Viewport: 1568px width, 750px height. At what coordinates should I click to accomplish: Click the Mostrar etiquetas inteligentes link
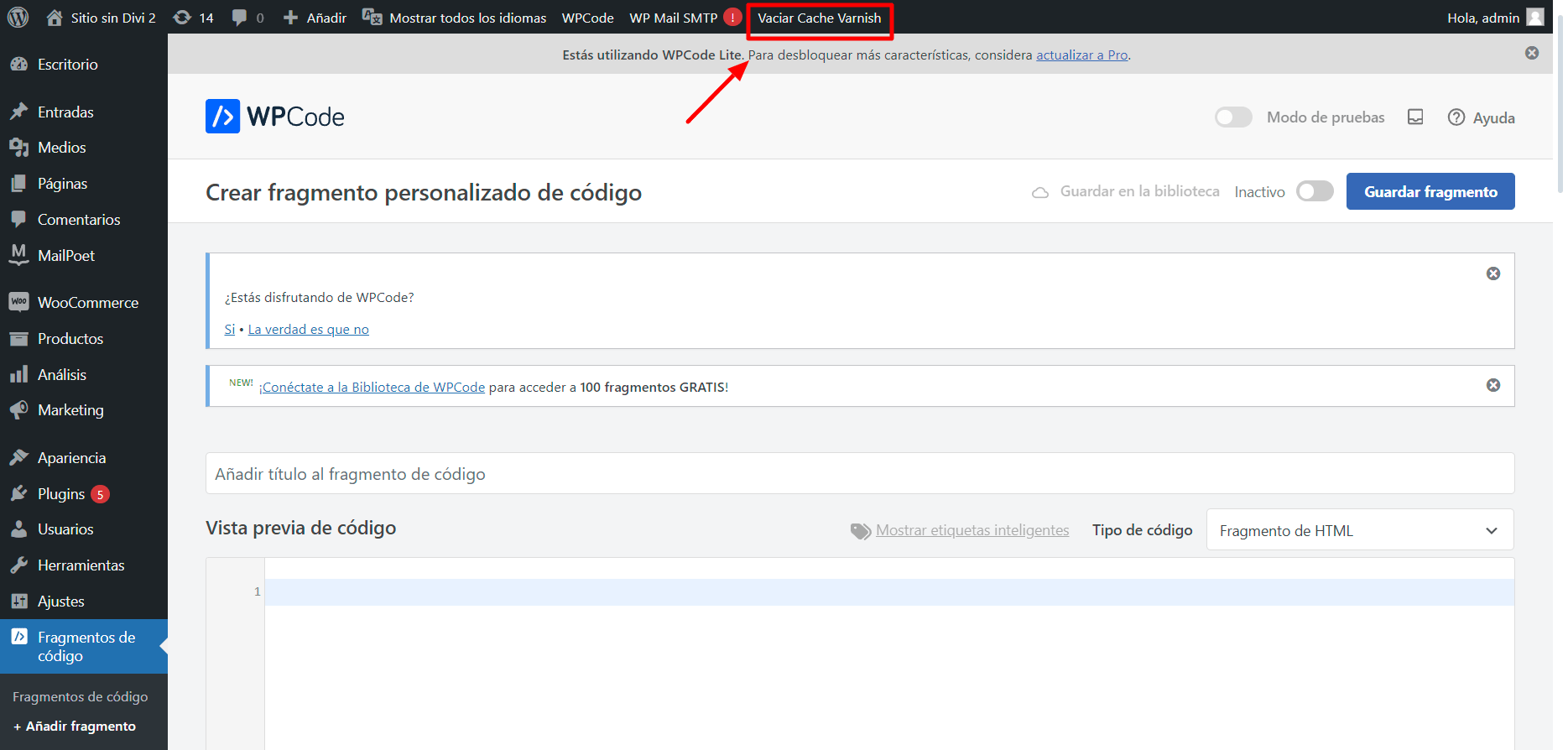coord(972,530)
